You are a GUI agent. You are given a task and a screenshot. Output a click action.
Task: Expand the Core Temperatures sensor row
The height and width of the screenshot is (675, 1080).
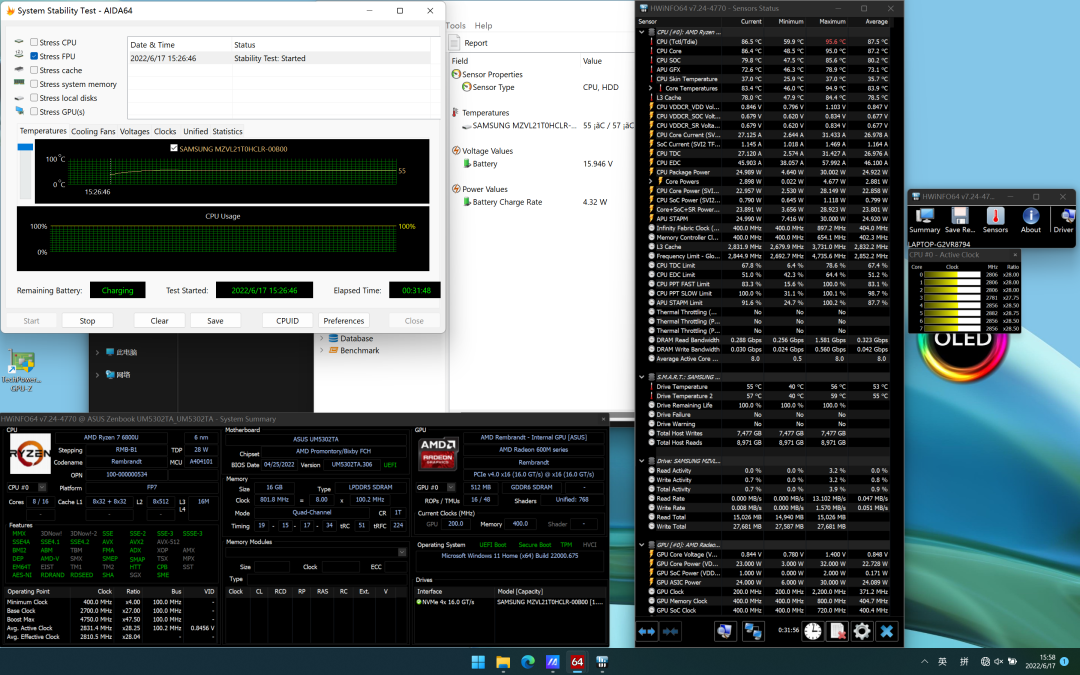coord(650,88)
